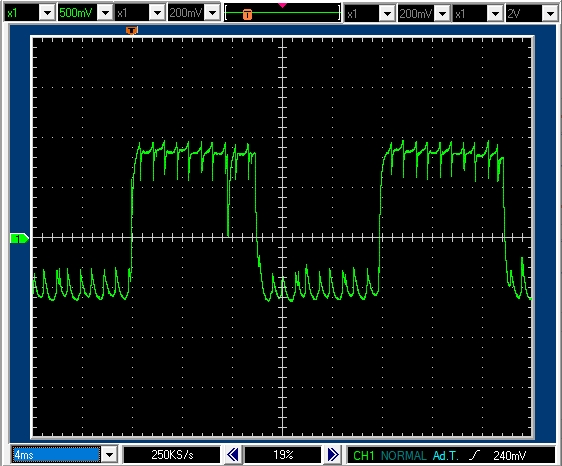
Task: Click the right blue arrow beside 19%
Action: pos(333,455)
